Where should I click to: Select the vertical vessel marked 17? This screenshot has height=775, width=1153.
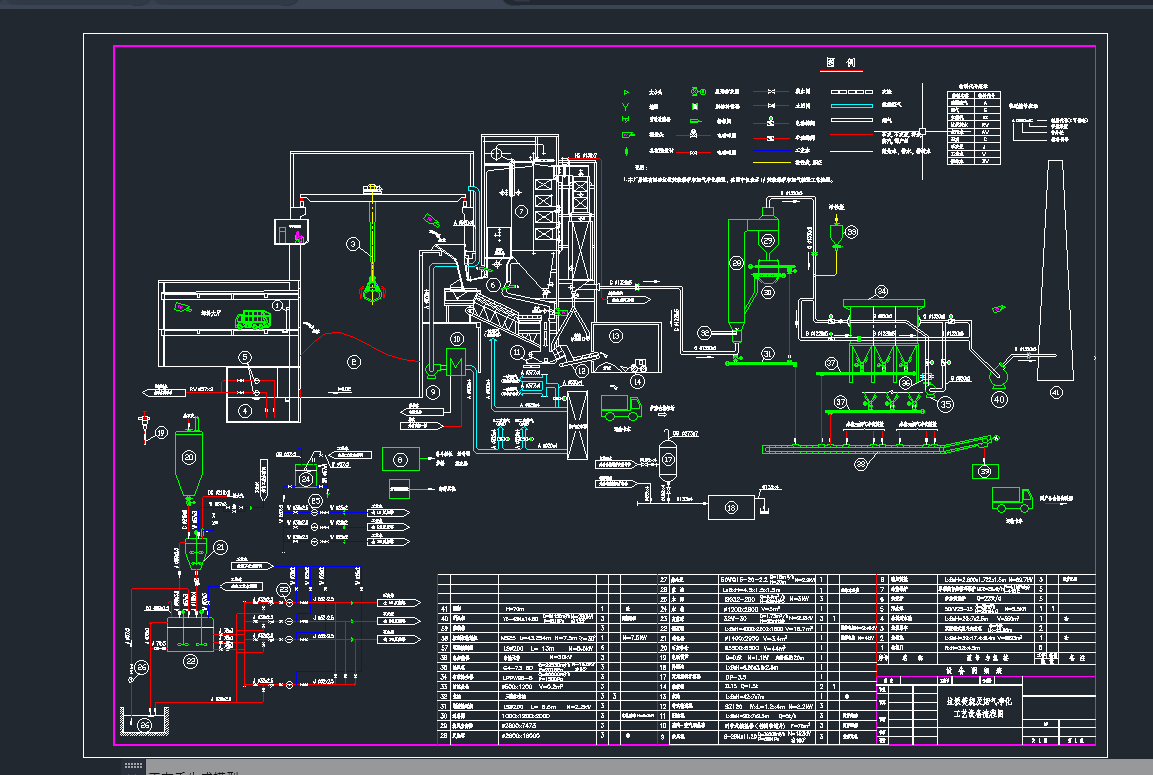pyautogui.click(x=667, y=460)
